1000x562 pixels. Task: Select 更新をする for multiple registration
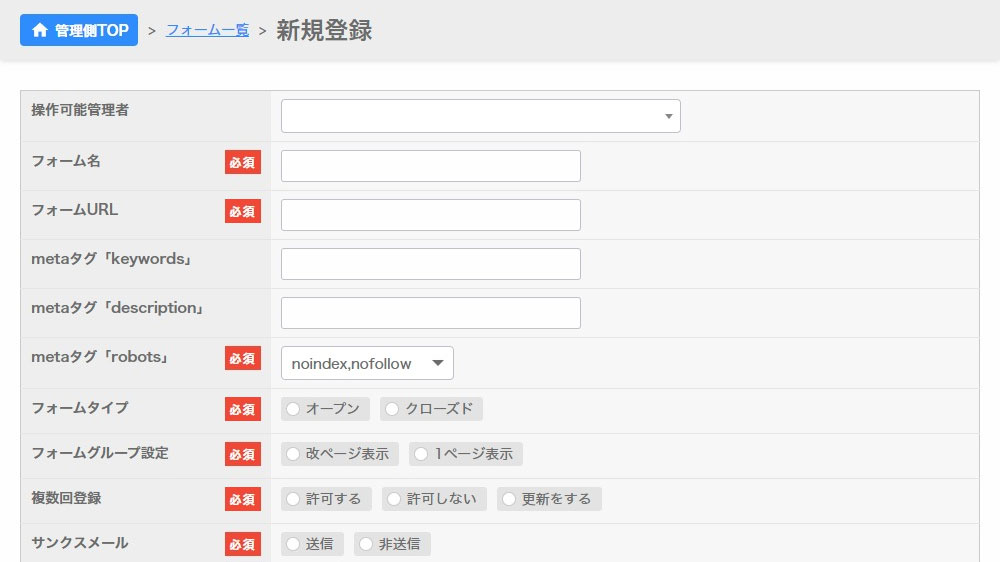click(x=509, y=499)
